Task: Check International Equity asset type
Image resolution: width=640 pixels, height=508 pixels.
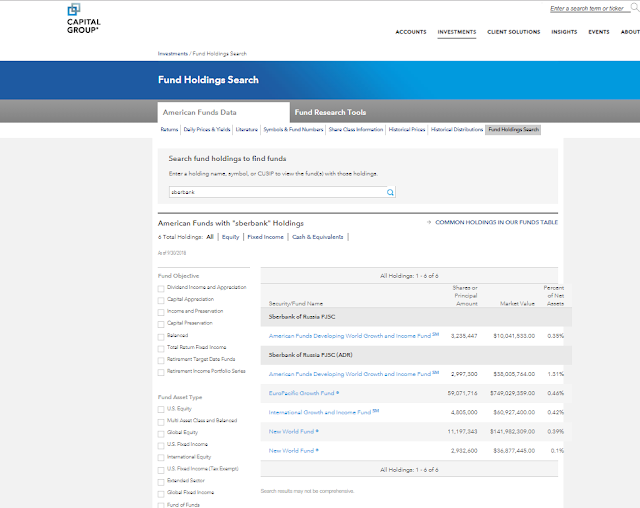Action: click(x=161, y=458)
